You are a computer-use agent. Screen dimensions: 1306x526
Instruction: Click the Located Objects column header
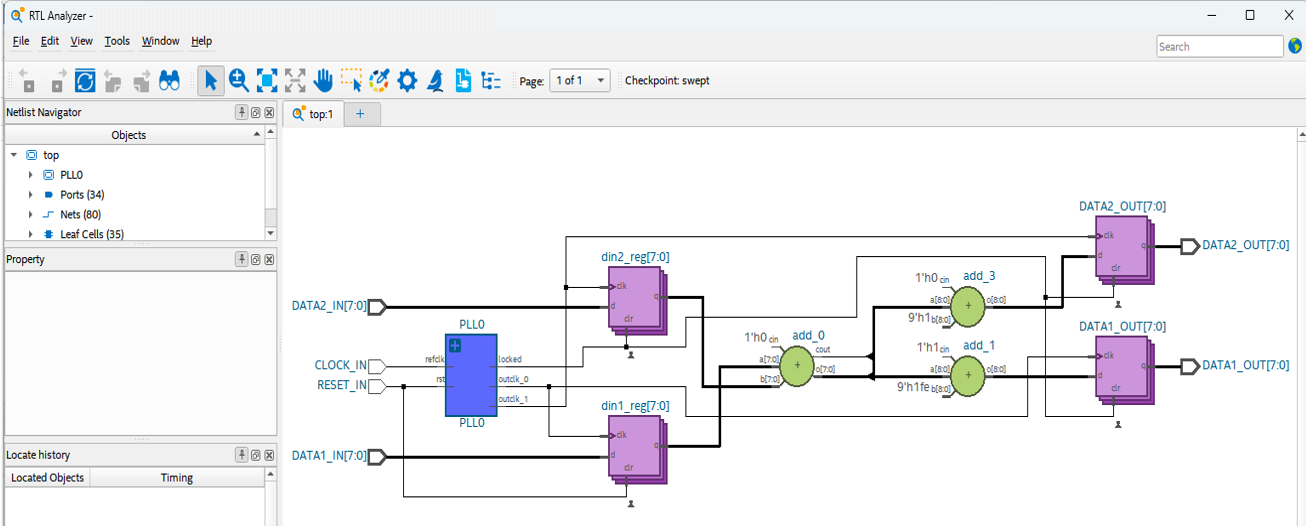click(47, 478)
